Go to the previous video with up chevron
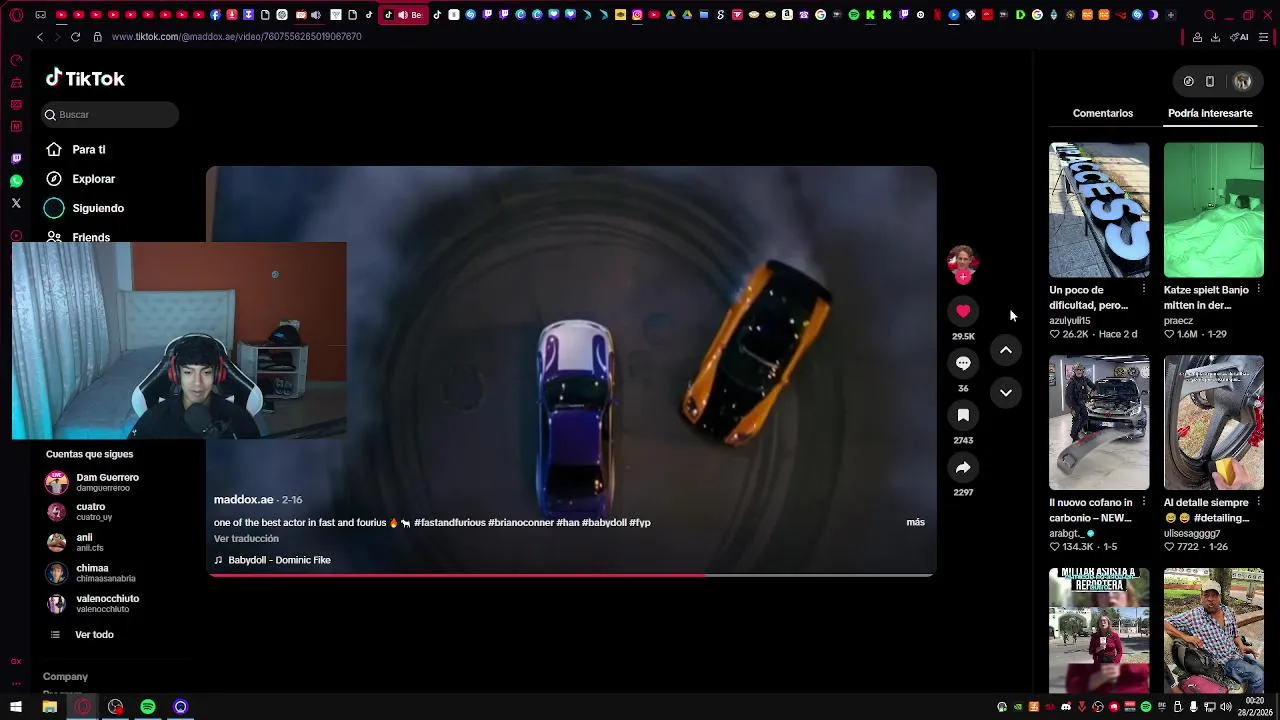The height and width of the screenshot is (720, 1280). click(1006, 350)
